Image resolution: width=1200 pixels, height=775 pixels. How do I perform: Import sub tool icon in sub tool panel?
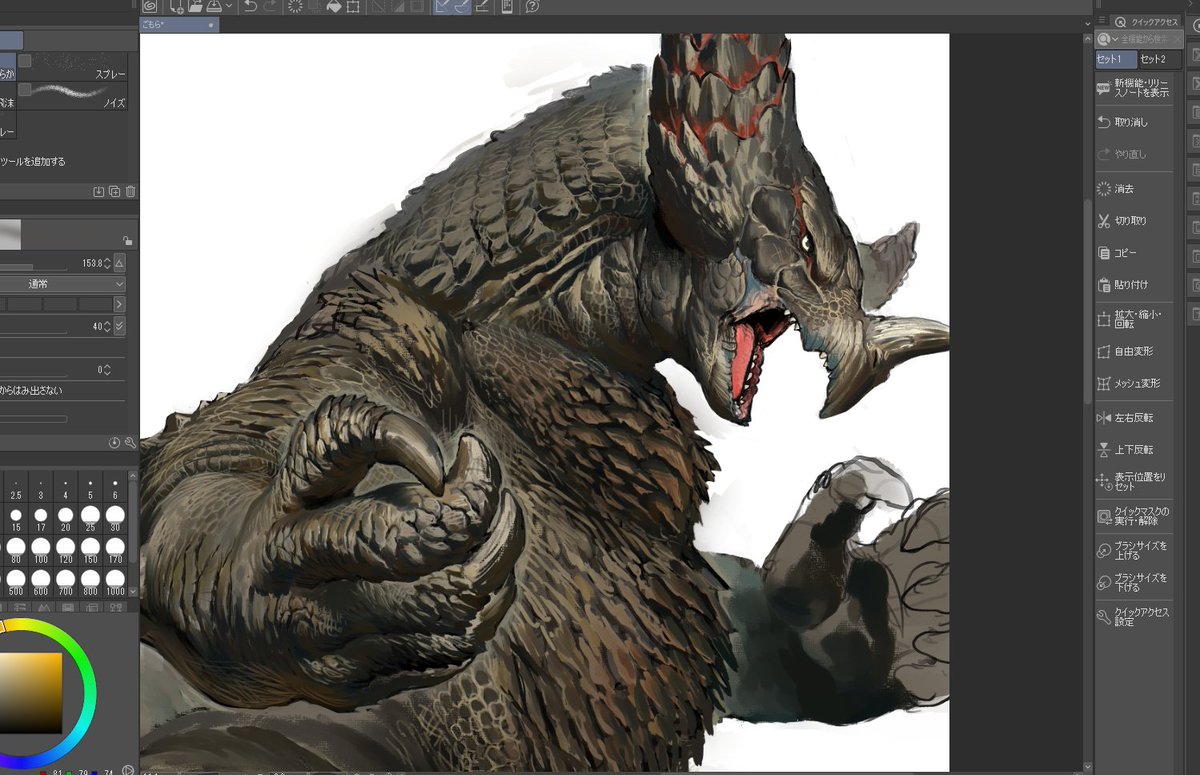click(98, 191)
